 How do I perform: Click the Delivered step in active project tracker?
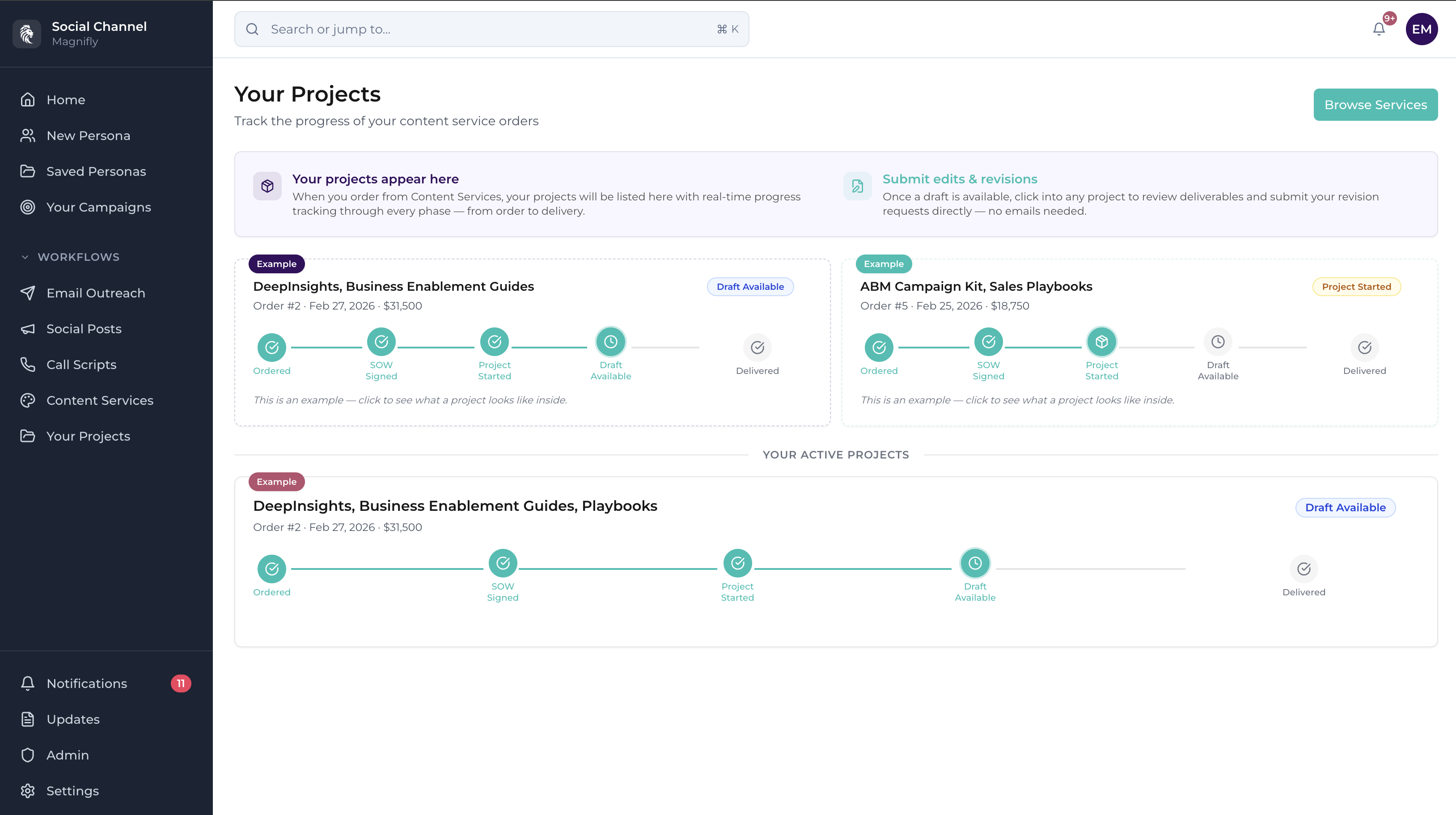coord(1303,569)
